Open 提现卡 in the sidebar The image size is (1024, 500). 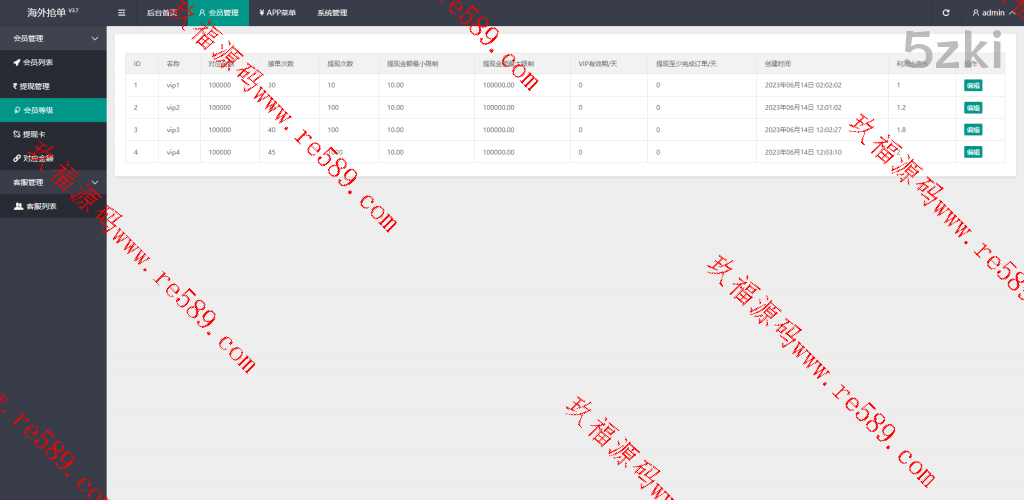53,134
